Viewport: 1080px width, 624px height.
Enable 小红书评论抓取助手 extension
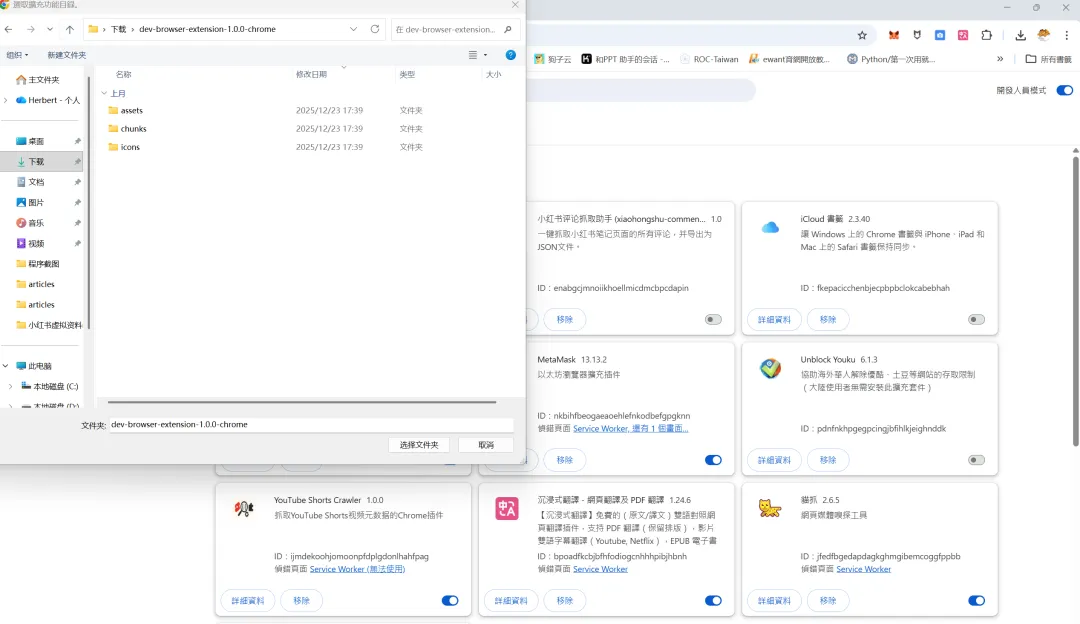pyautogui.click(x=713, y=320)
